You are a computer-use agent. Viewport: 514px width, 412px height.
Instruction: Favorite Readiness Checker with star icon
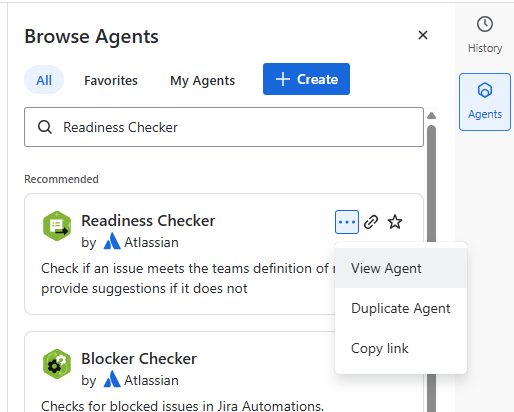(x=395, y=222)
